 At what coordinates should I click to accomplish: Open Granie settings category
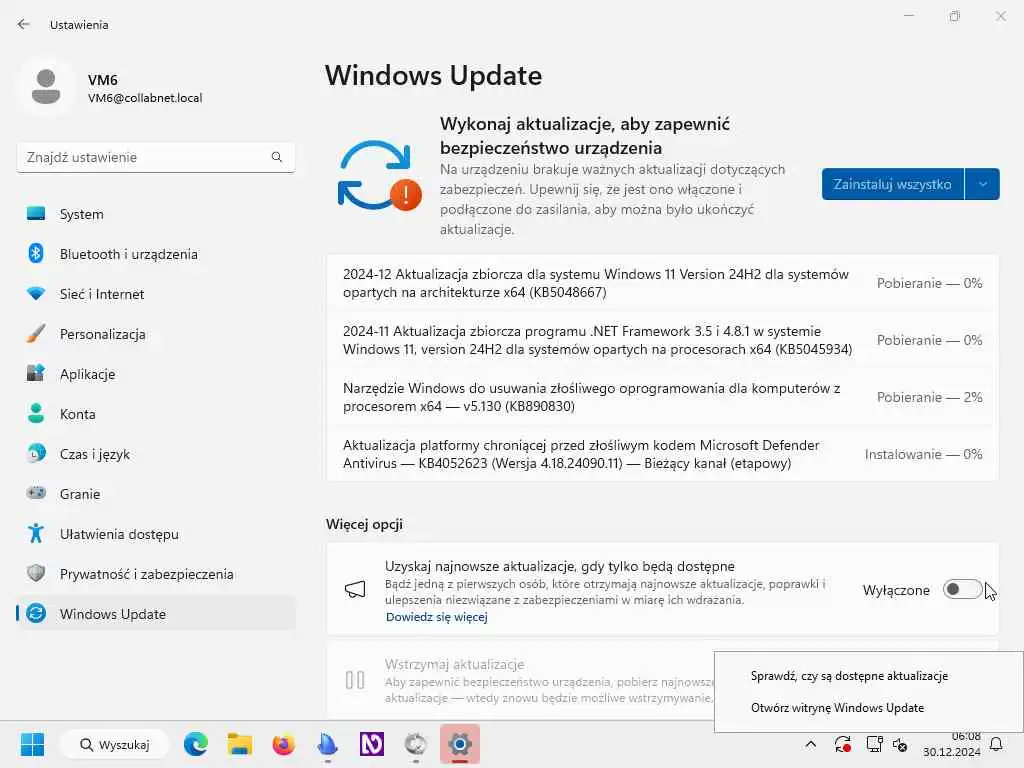pyautogui.click(x=155, y=494)
